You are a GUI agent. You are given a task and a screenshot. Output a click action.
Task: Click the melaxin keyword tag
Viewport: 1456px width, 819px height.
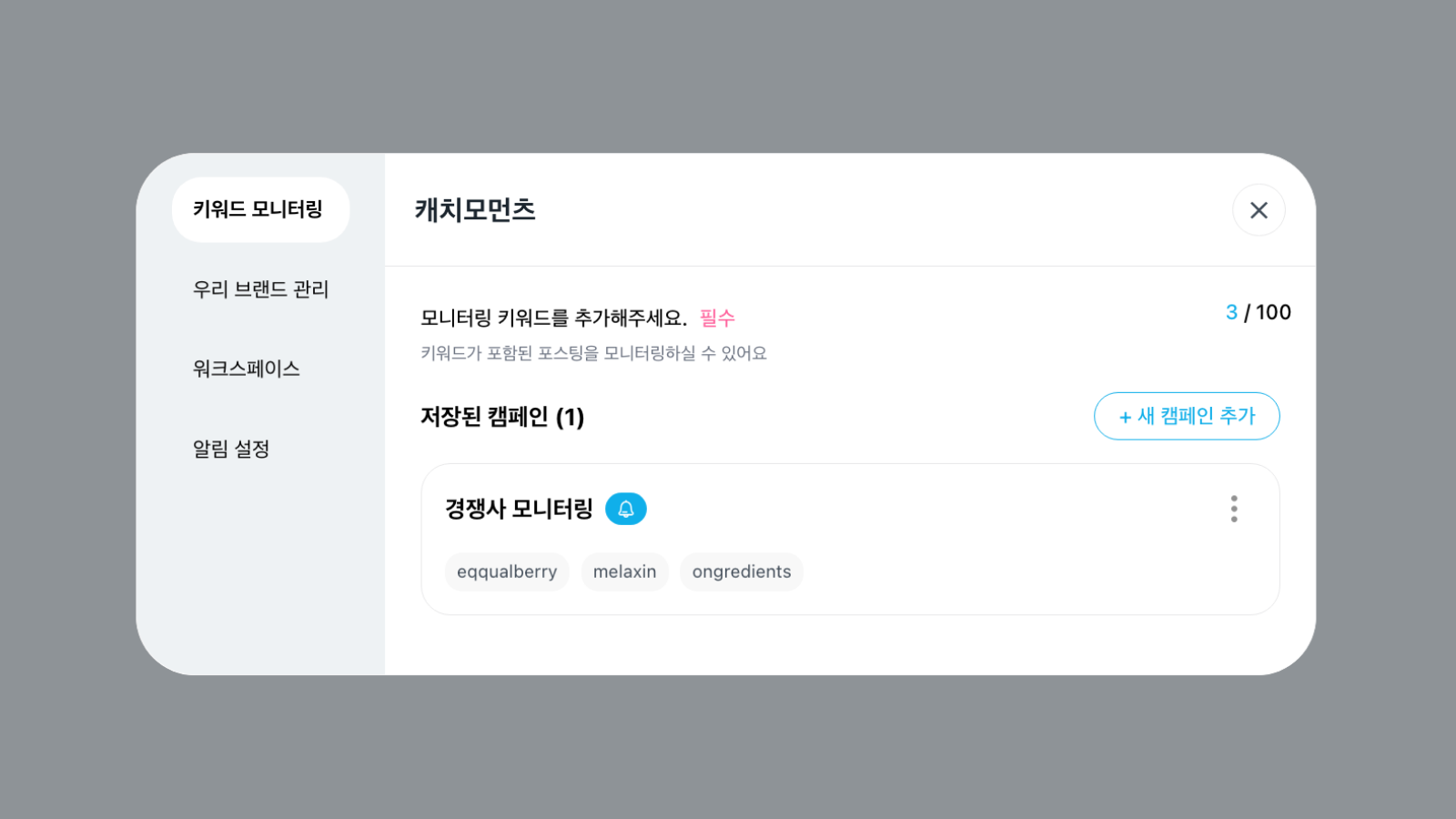[624, 572]
